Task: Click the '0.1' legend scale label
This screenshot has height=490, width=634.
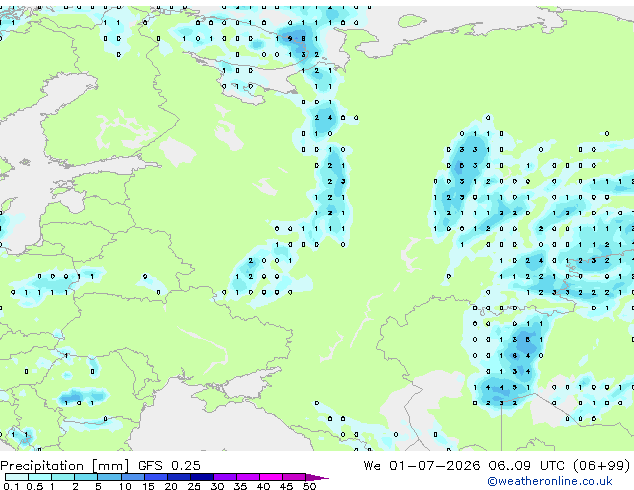Action: (11, 486)
